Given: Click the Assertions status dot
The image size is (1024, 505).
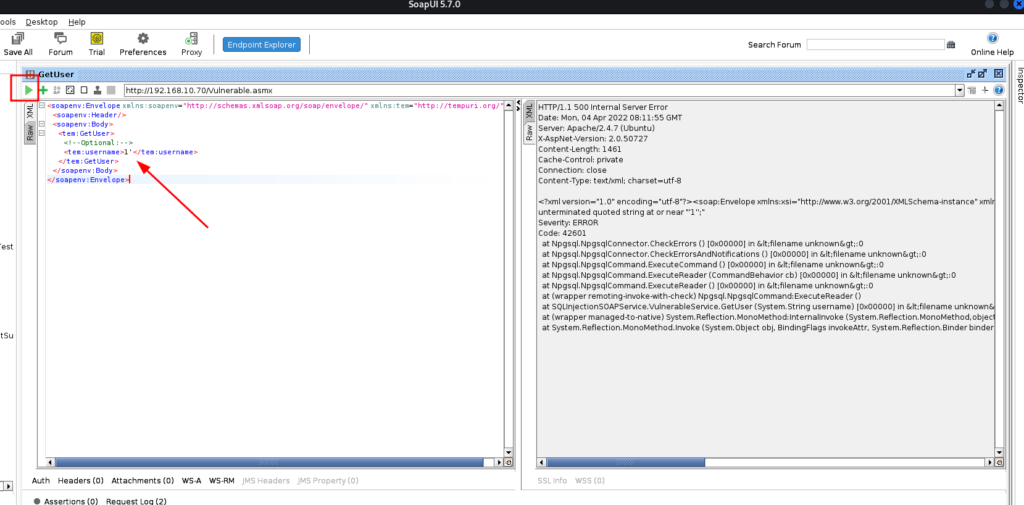Looking at the screenshot, I should point(37,502).
